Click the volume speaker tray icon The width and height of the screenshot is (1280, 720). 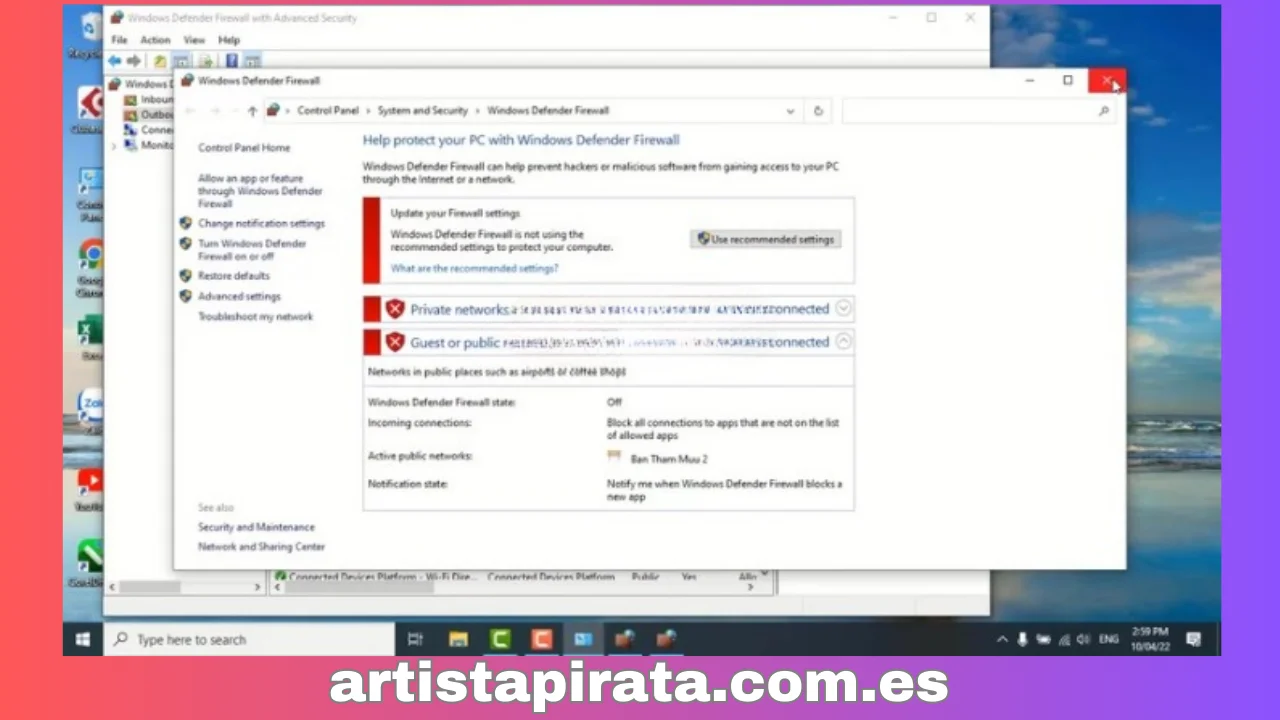pyautogui.click(x=1082, y=639)
